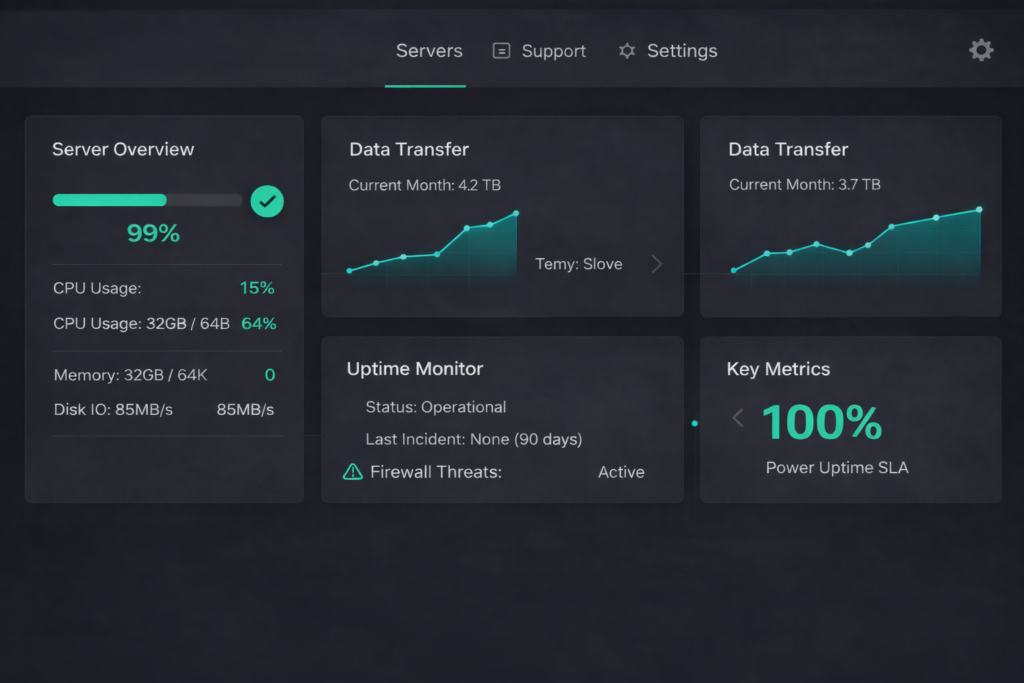Go to previous Key Metrics with left chevron
The height and width of the screenshot is (683, 1024).
pos(738,418)
